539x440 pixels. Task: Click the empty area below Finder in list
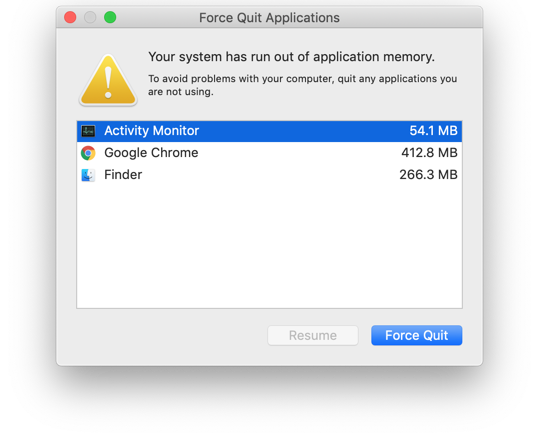(x=270, y=247)
